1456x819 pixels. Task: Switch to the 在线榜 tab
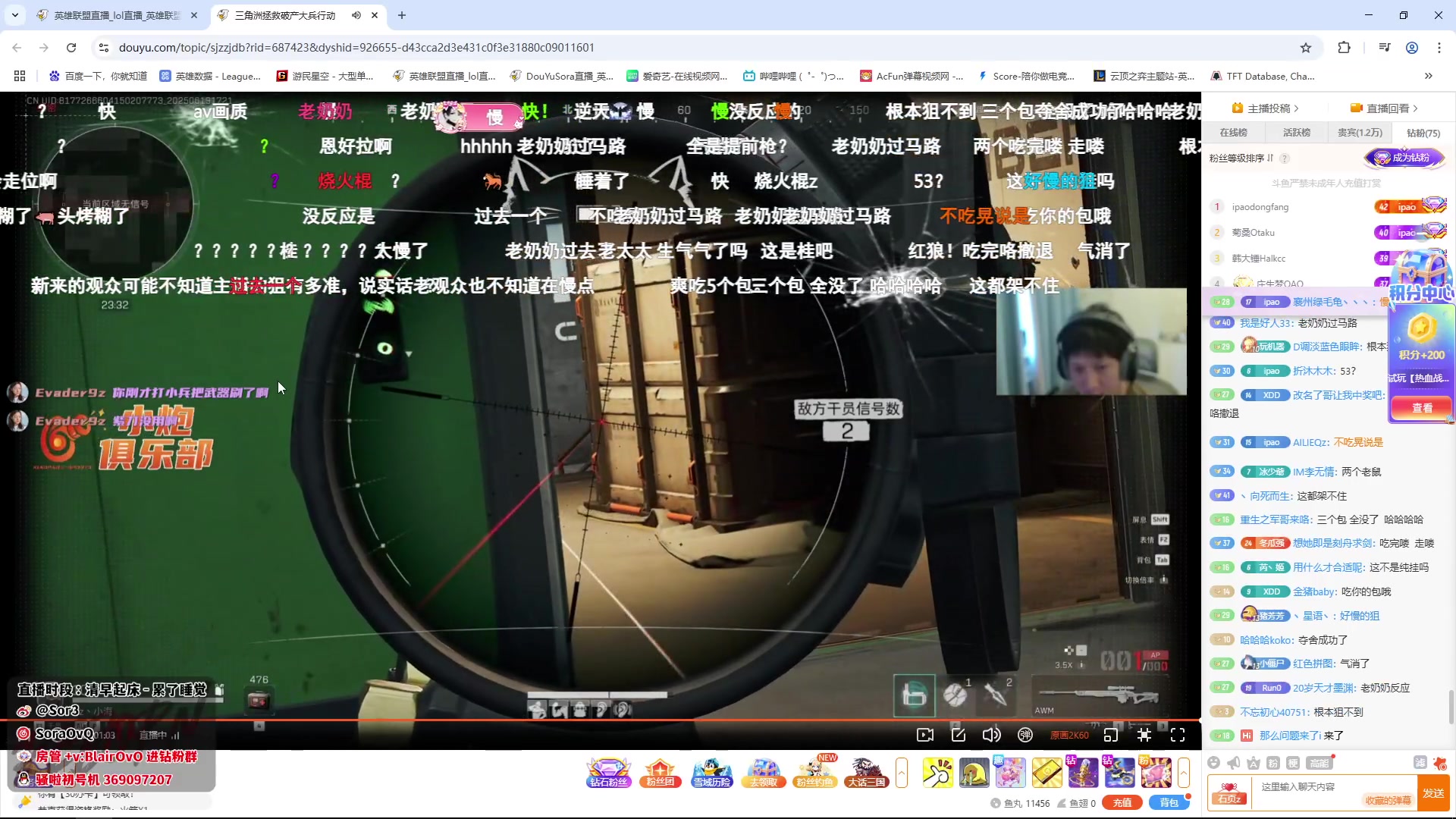[1233, 133]
